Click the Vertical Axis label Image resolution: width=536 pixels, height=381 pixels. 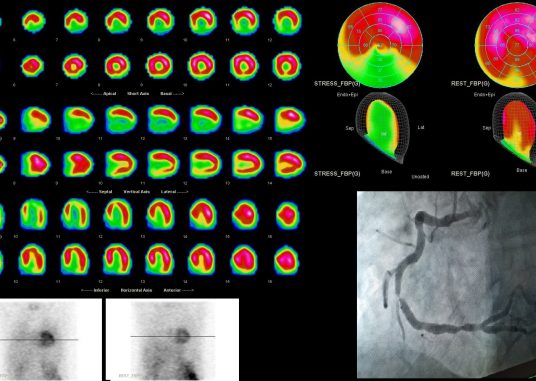(x=136, y=192)
